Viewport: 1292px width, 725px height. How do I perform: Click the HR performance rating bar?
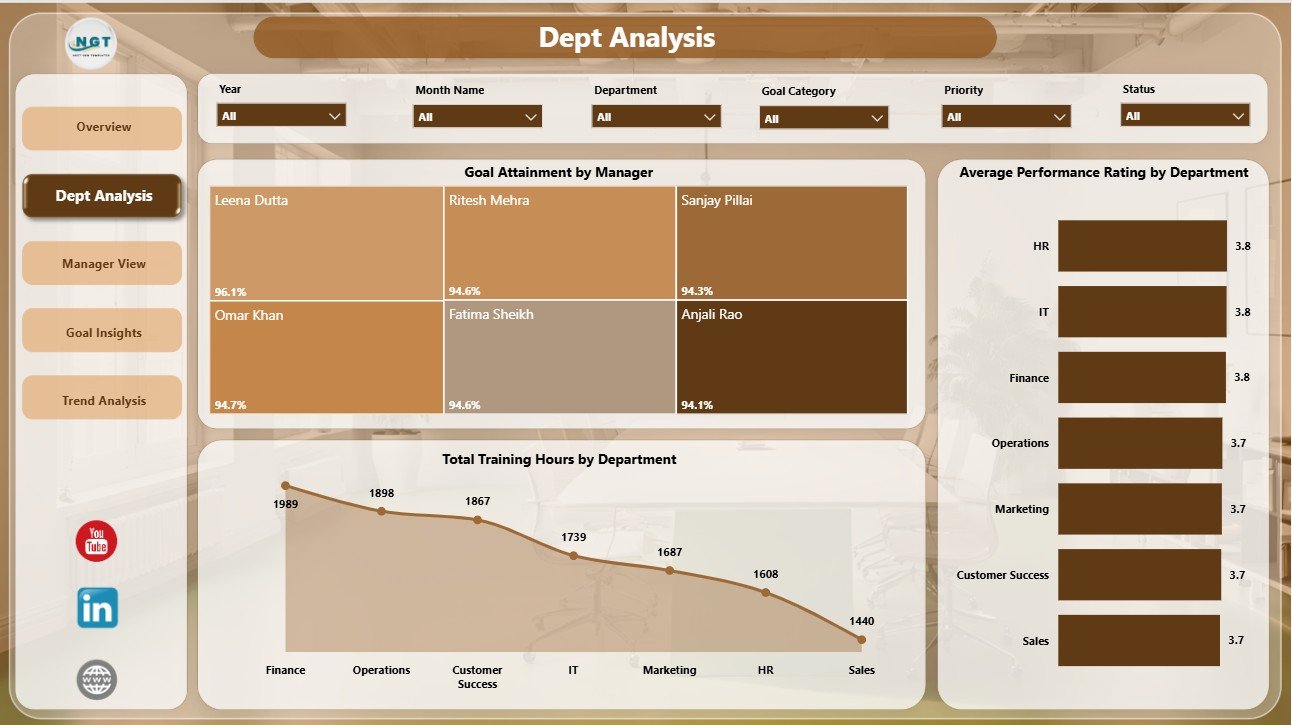[x=1142, y=246]
